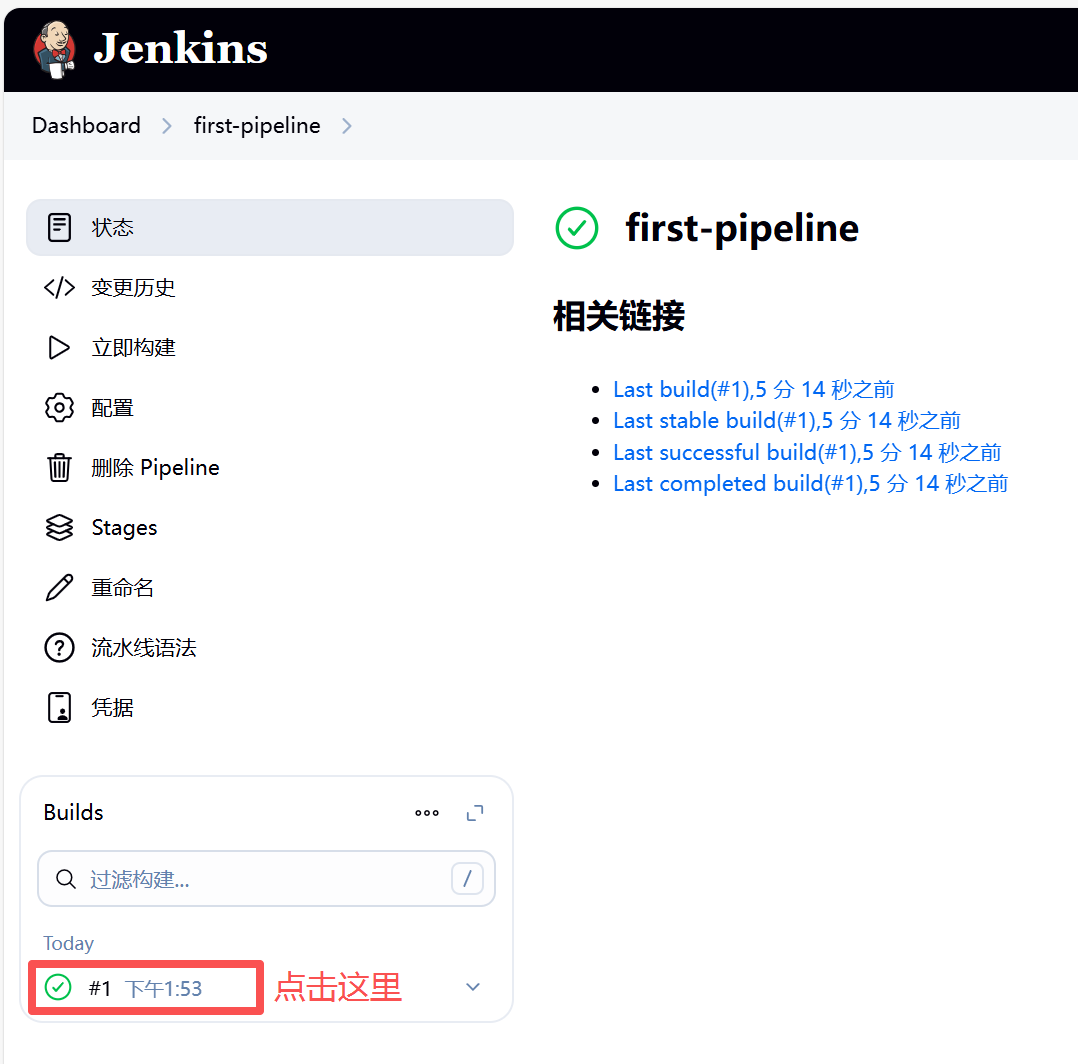This screenshot has width=1078, height=1064.
Task: Expand the build #1 dropdown chevron
Action: pos(473,987)
